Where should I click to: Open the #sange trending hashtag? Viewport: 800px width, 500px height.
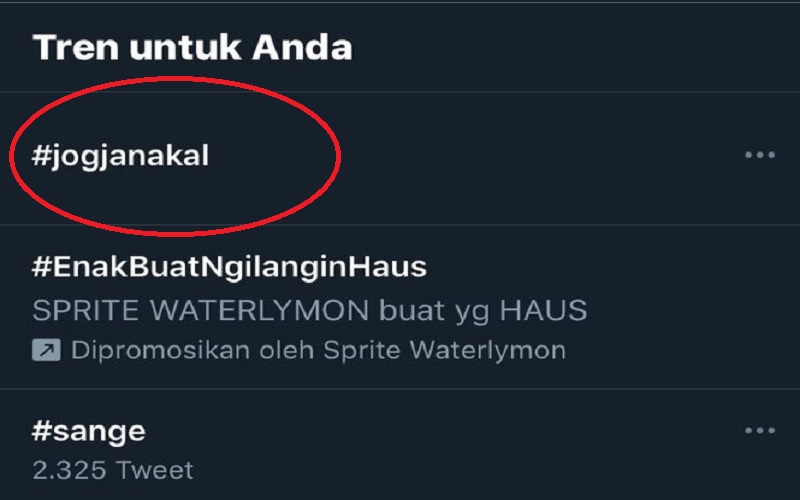click(89, 431)
